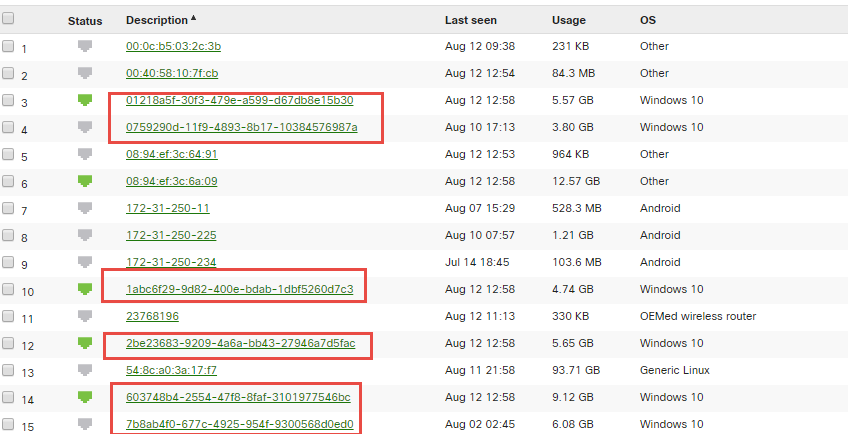Check the box for row 1
The image size is (848, 434).
8,46
